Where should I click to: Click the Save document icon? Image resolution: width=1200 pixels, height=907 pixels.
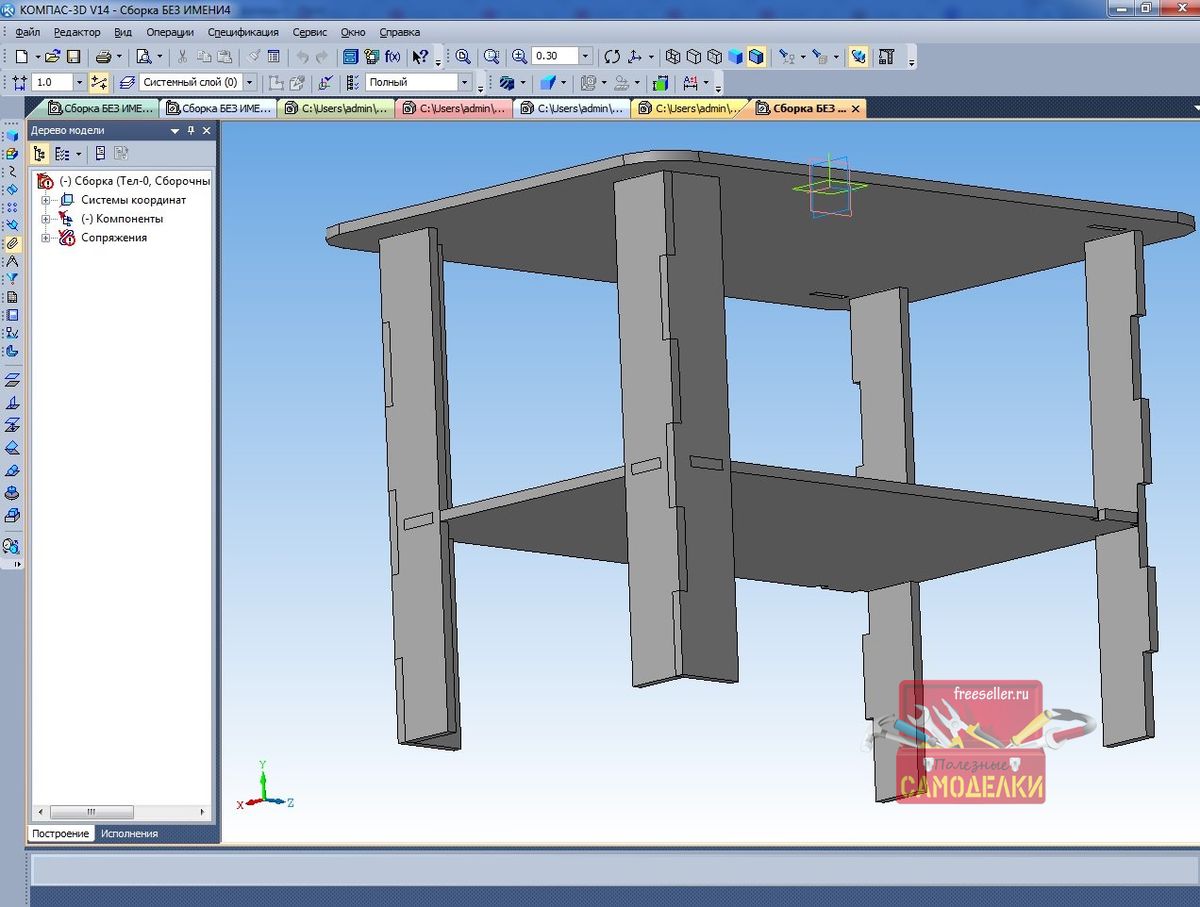[x=73, y=57]
